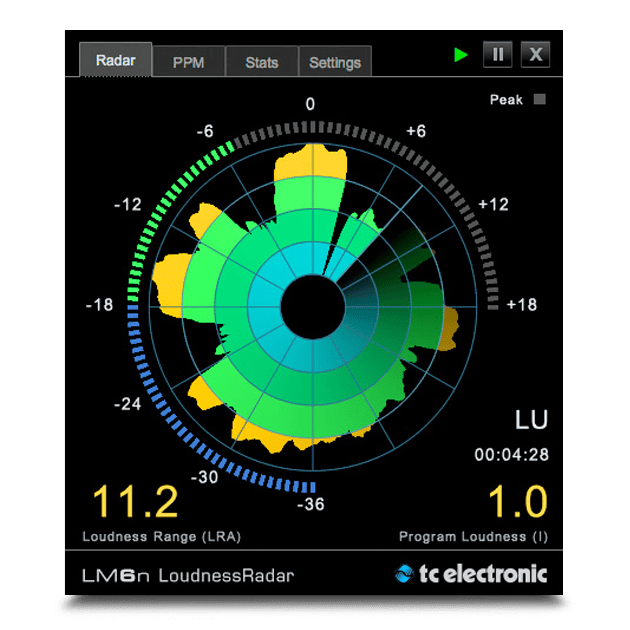Image resolution: width=630 pixels, height=630 pixels.
Task: Click the Peak label text
Action: click(506, 99)
